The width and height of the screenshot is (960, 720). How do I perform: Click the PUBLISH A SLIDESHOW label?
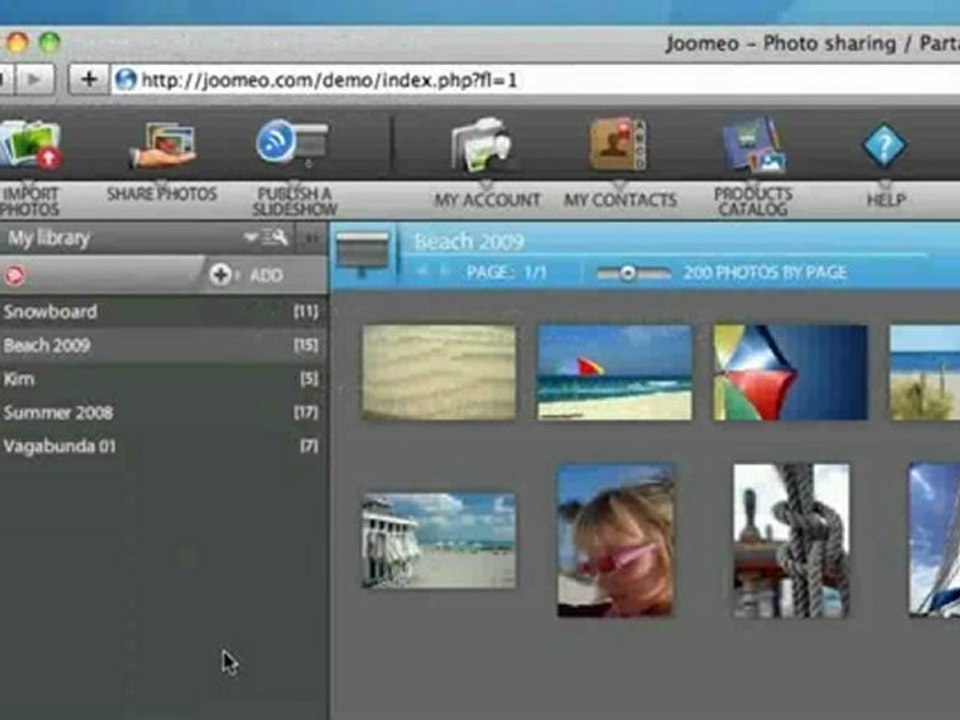coord(294,201)
